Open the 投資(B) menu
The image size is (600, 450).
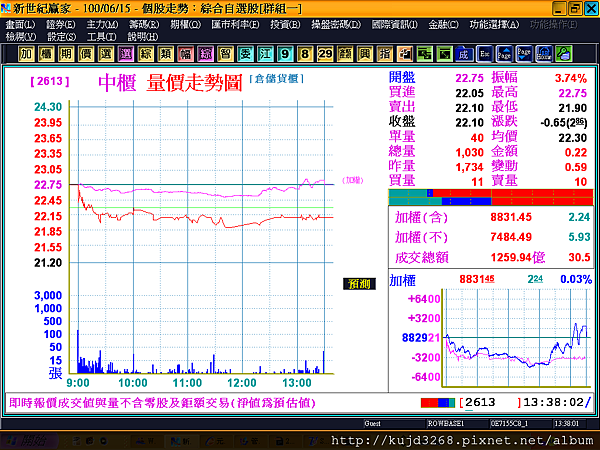tap(285, 25)
